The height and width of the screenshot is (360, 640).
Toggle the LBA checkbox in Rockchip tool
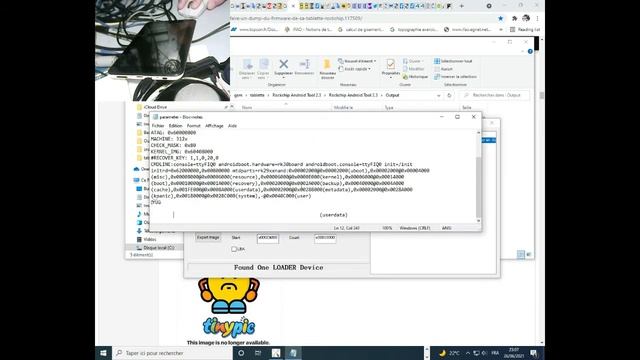coord(234,249)
